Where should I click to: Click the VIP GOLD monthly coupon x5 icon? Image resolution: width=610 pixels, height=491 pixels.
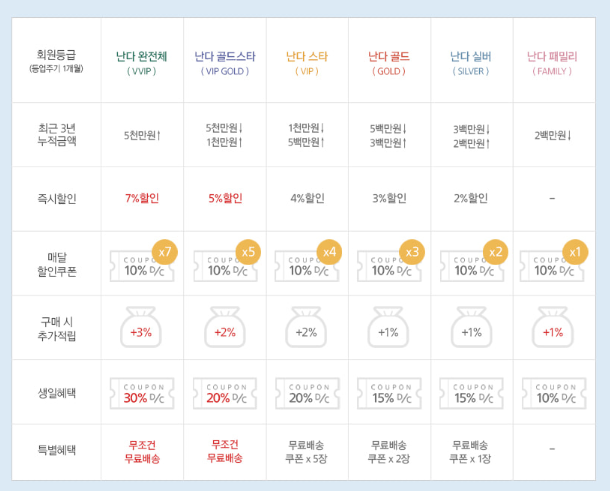(227, 261)
